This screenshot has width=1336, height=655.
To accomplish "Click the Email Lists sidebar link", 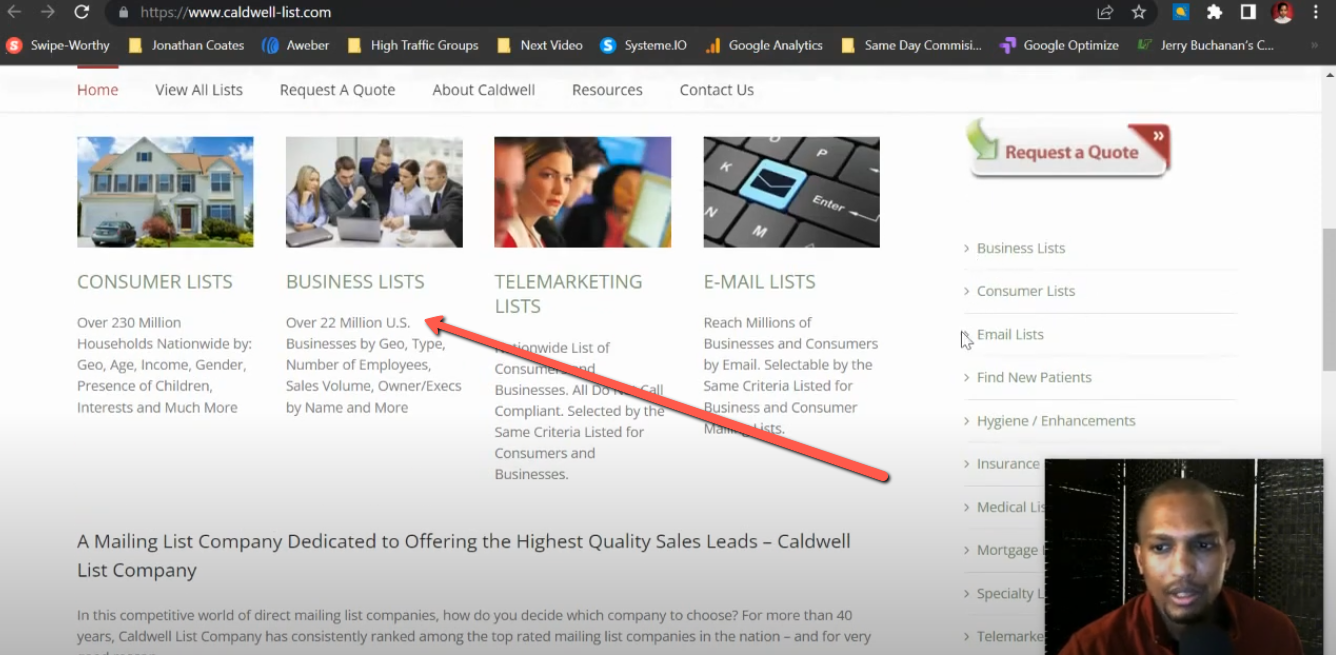I will (x=1010, y=334).
